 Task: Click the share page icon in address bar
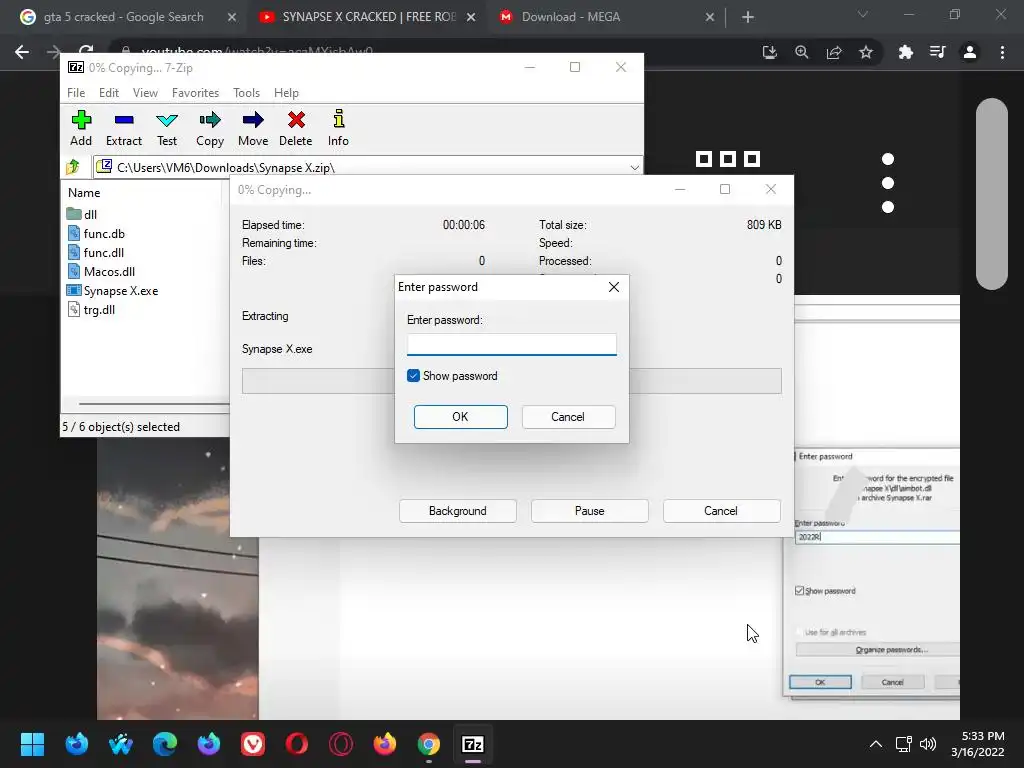[x=834, y=52]
